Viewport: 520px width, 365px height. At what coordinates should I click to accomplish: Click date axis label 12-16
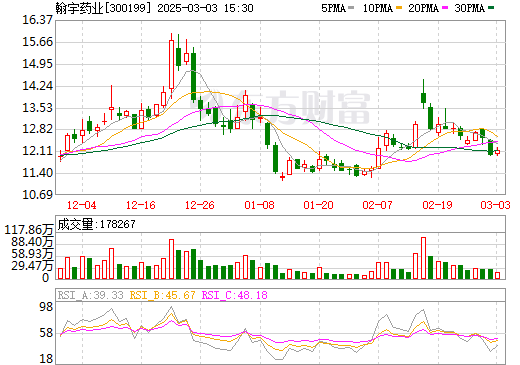click(x=141, y=205)
